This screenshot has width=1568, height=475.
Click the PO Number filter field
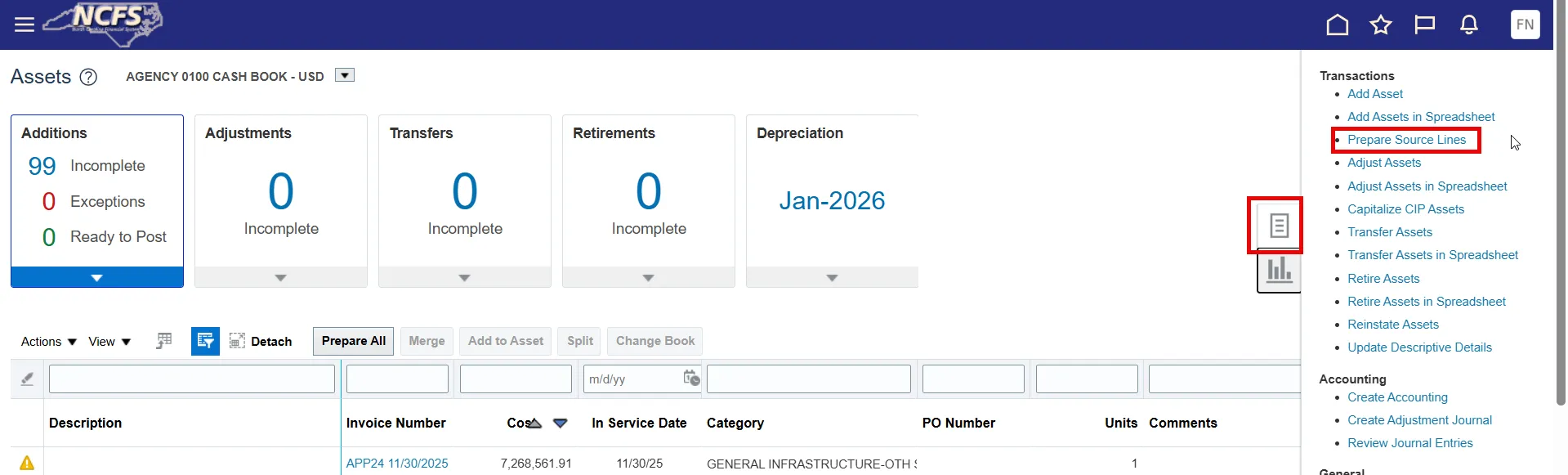[x=973, y=379]
